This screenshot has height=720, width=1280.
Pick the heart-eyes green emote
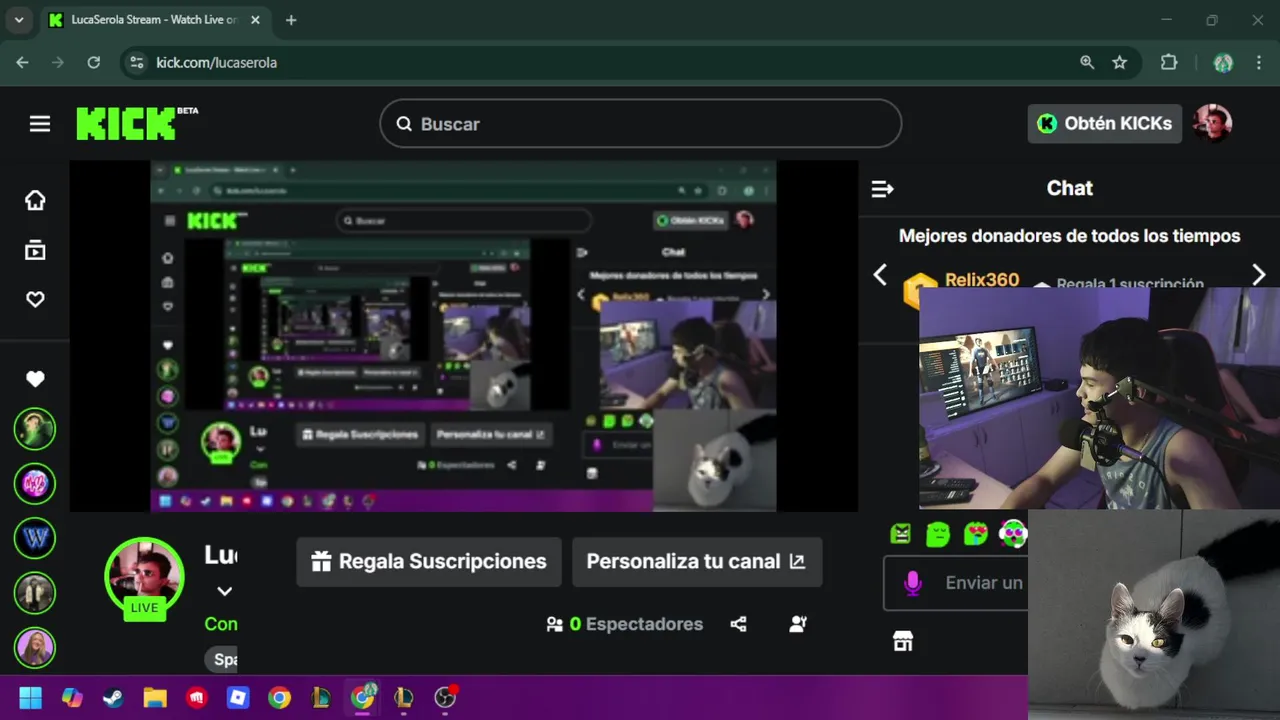[x=976, y=534]
